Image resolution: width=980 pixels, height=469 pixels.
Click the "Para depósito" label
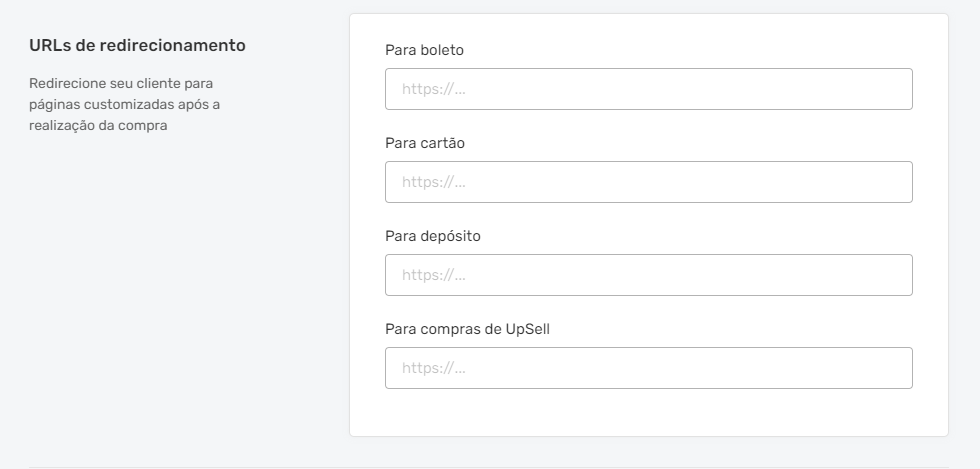coord(433,236)
